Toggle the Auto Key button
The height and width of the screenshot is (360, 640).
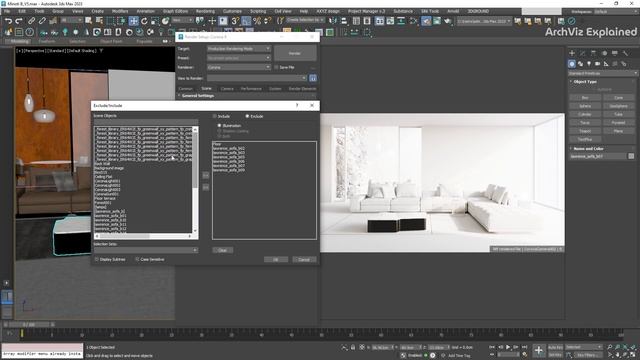[555, 347]
